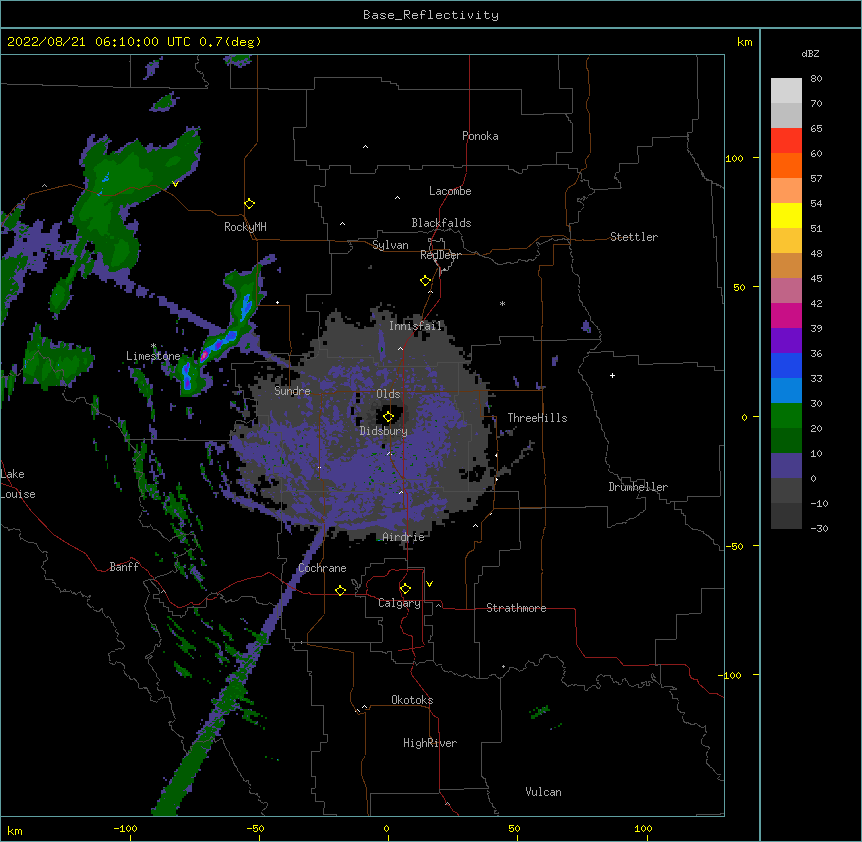Click the Vulcan town label
Image resolution: width=862 pixels, height=842 pixels.
coord(543,792)
